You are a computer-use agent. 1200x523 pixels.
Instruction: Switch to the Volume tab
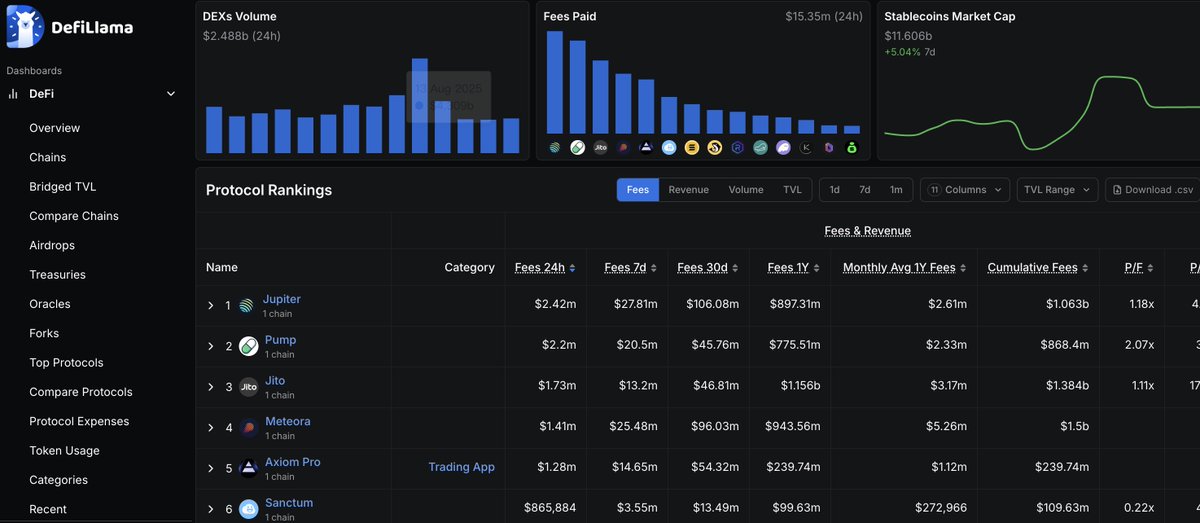coord(746,190)
